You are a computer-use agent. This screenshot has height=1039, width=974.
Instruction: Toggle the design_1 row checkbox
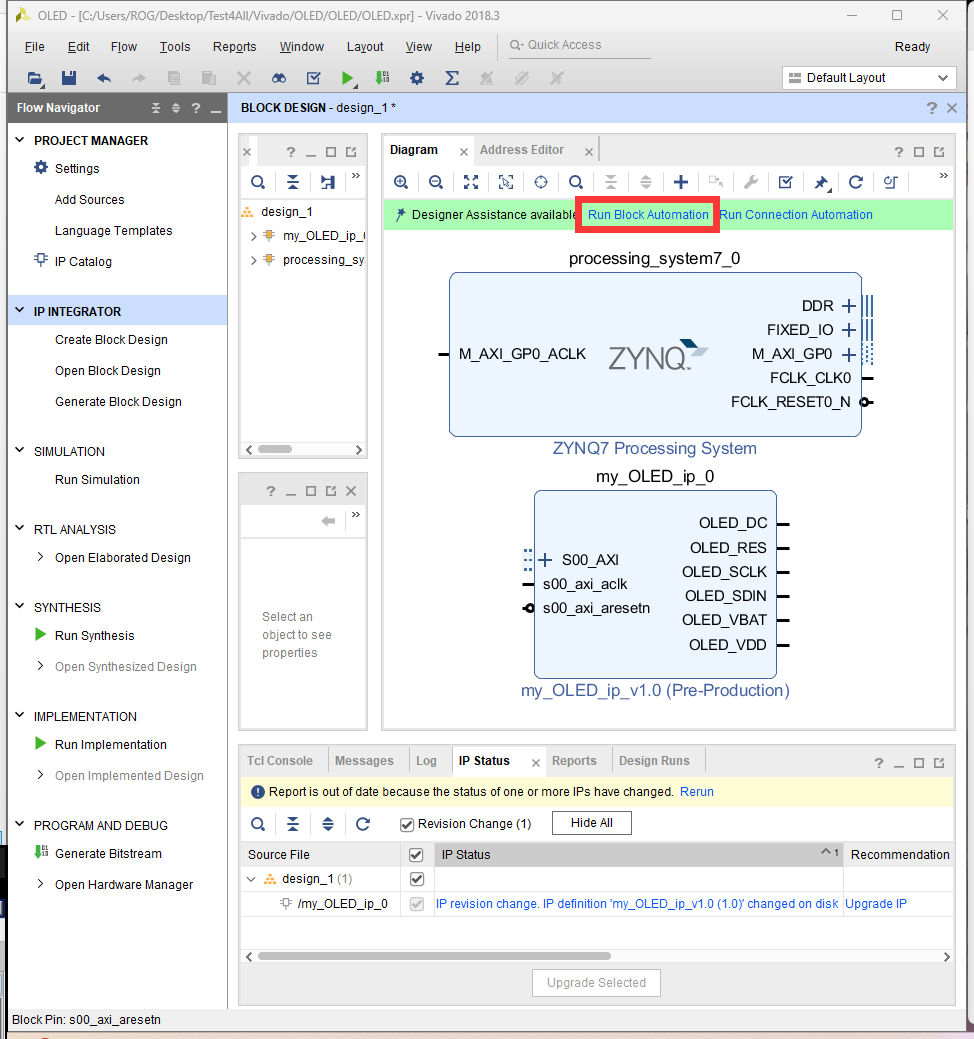click(x=417, y=879)
